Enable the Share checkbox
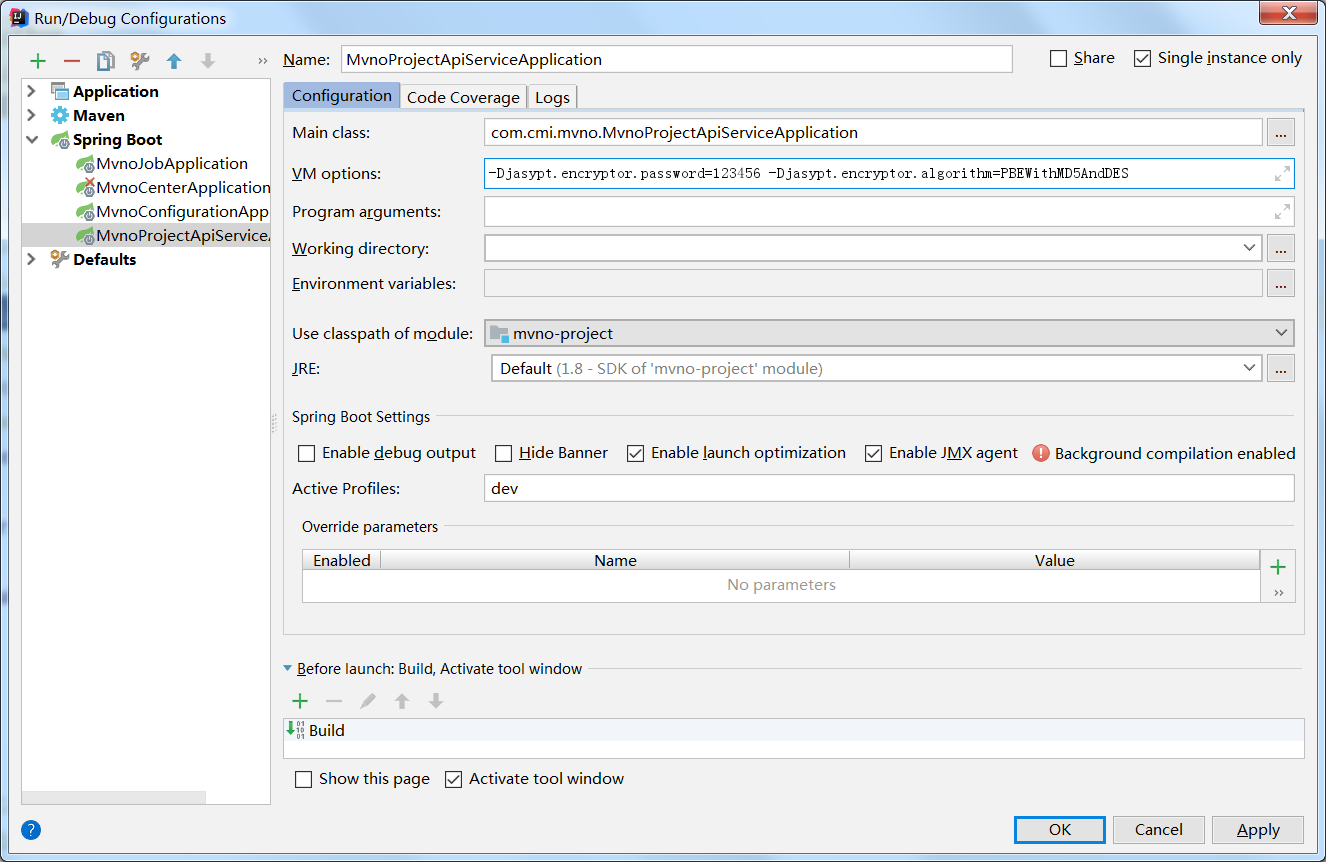This screenshot has width=1326, height=862. [1059, 59]
